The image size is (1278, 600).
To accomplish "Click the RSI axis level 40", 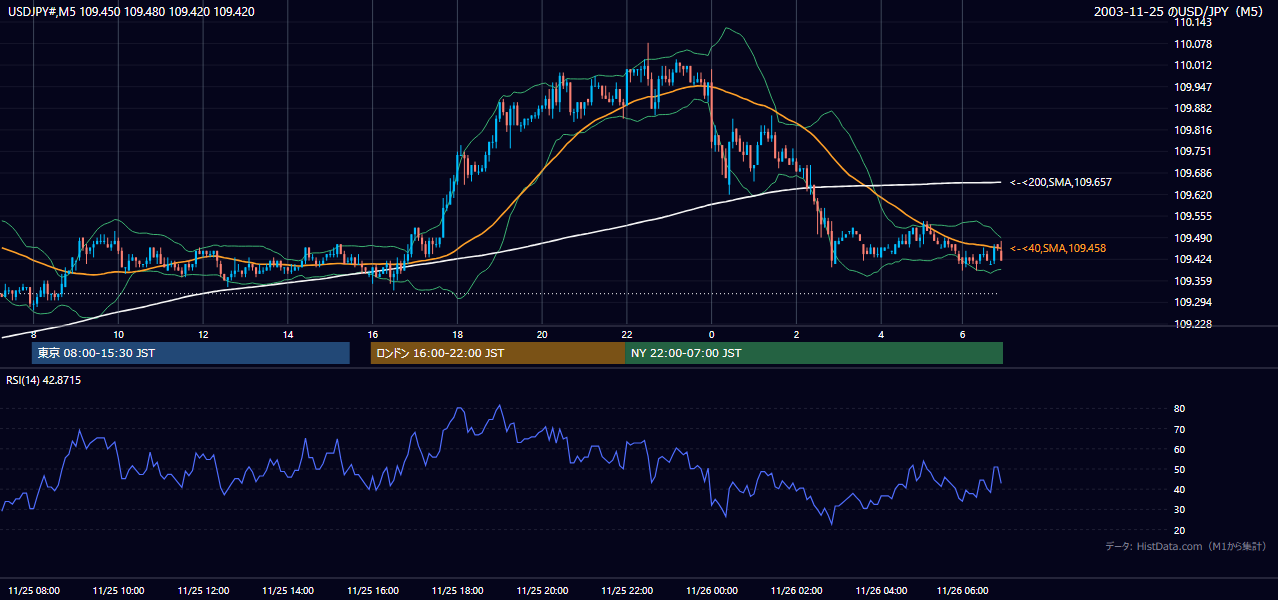I will click(x=1180, y=489).
